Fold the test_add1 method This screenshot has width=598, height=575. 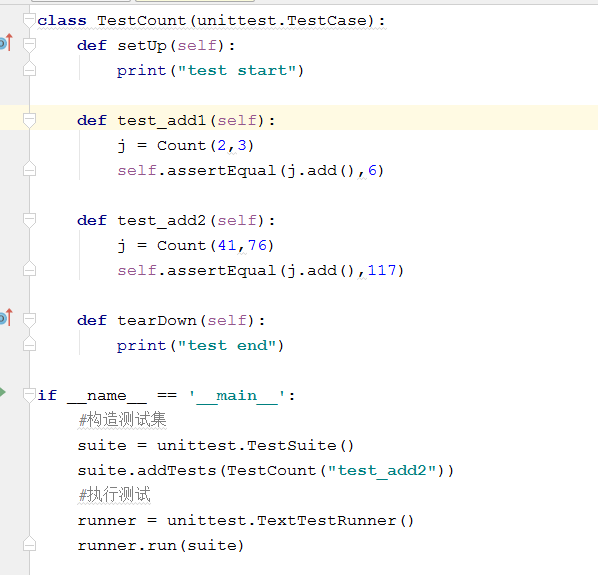pyautogui.click(x=29, y=120)
